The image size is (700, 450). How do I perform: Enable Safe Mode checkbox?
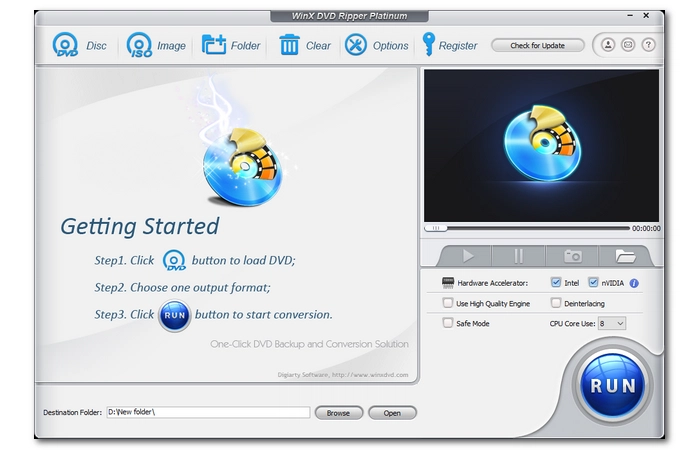447,322
